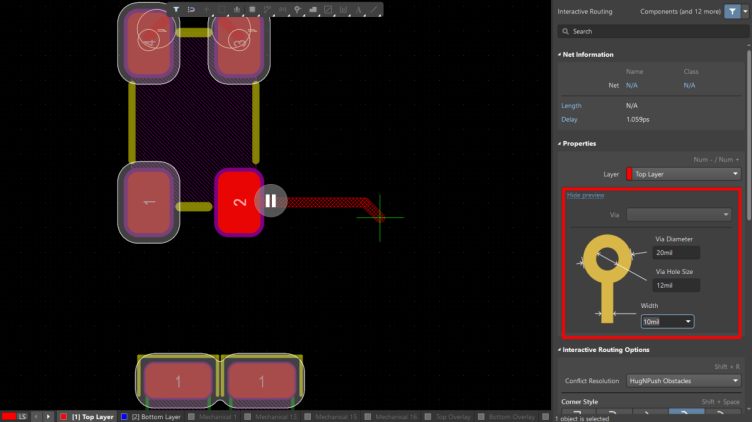Select the place text string (A) tool
The width and height of the screenshot is (753, 422).
point(359,9)
